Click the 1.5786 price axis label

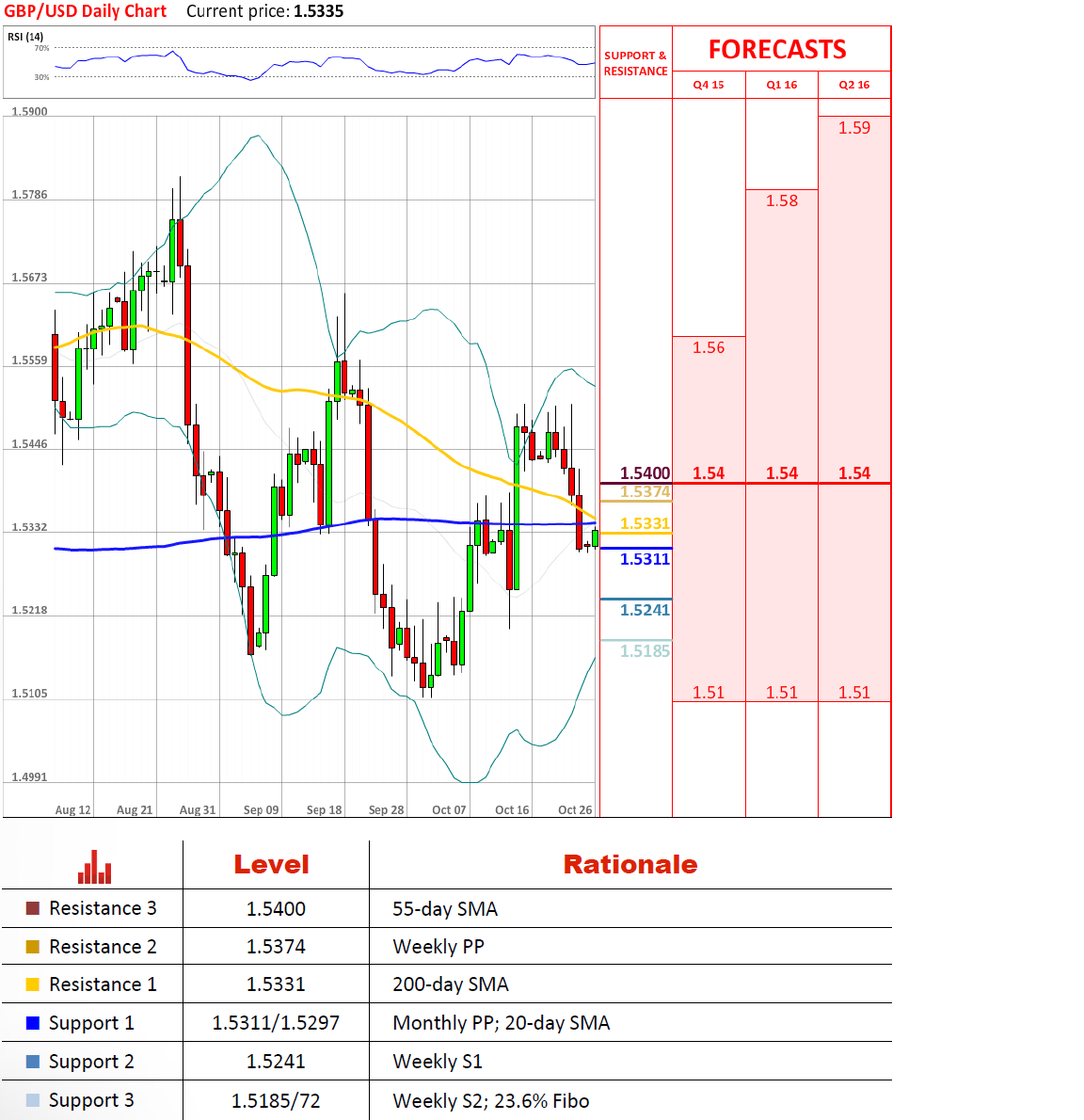pos(29,194)
